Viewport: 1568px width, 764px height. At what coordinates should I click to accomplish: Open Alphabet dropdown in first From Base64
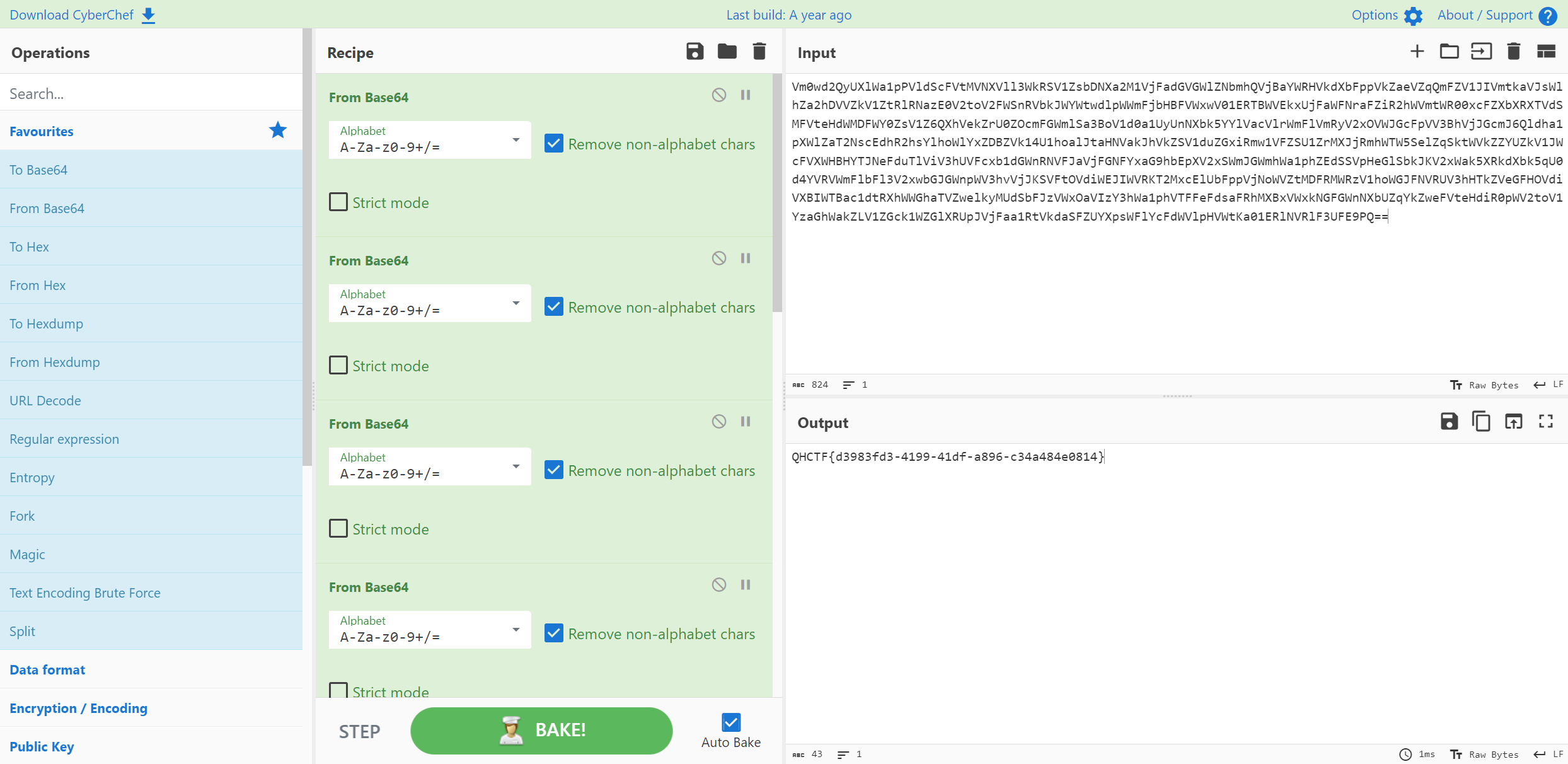(x=430, y=140)
